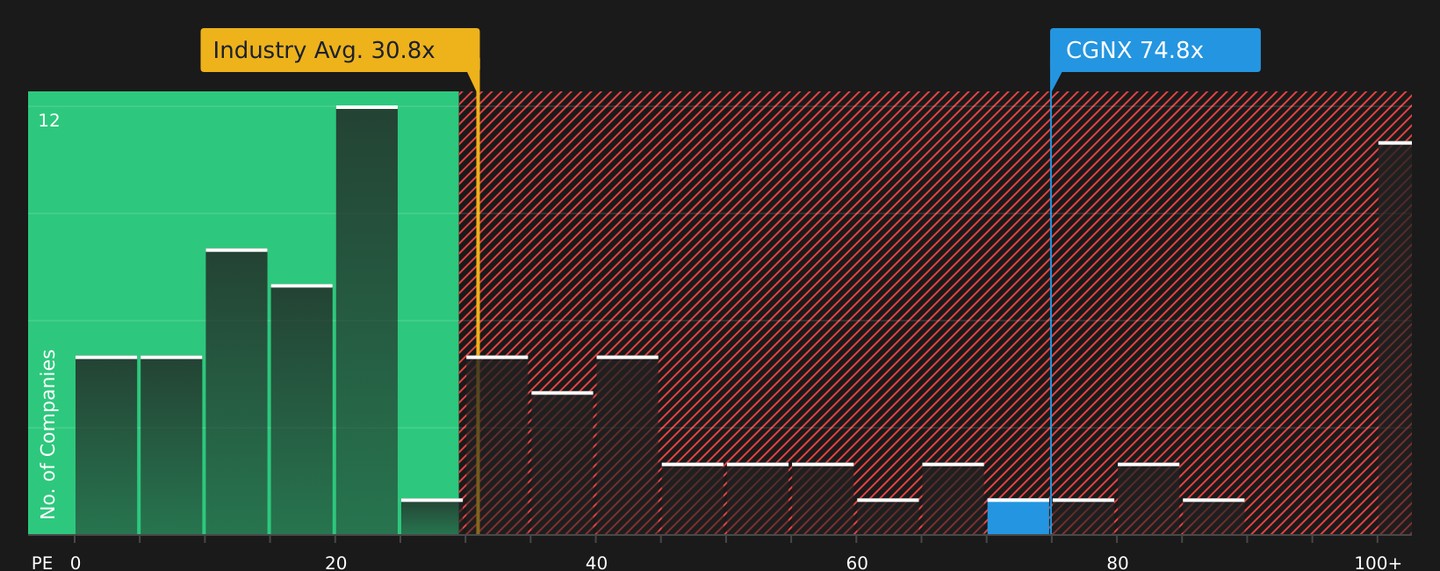Click the blue CGNX vertical marker line
Screen dimensions: 1440x571
[1051, 313]
